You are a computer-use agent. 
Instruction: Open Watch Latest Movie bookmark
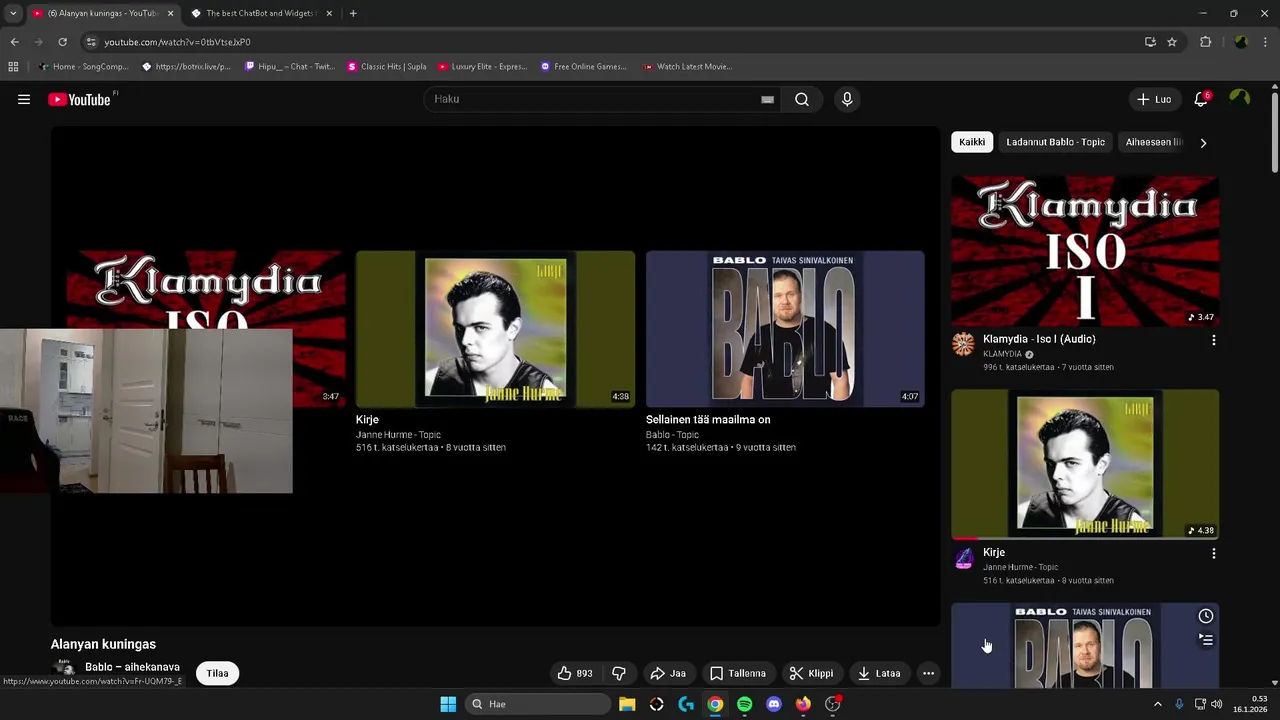click(688, 67)
